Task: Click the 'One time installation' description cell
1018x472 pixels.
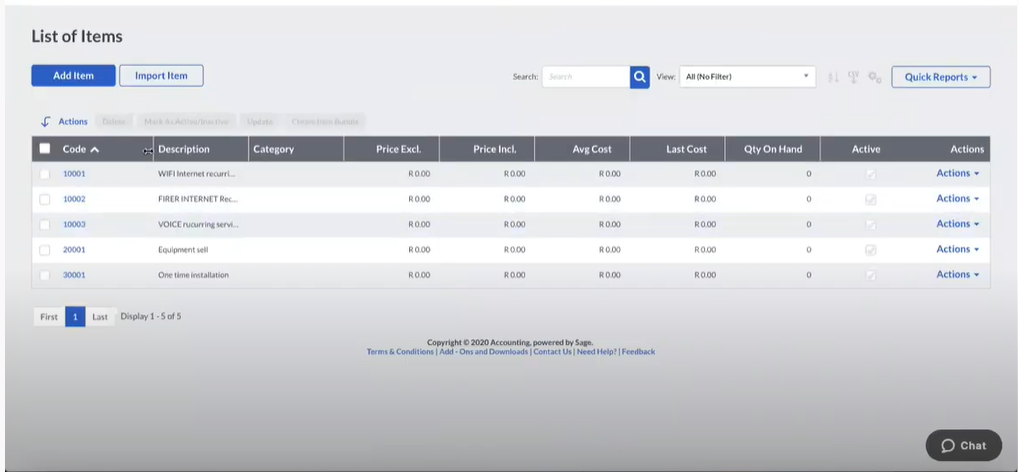Action: [x=193, y=275]
